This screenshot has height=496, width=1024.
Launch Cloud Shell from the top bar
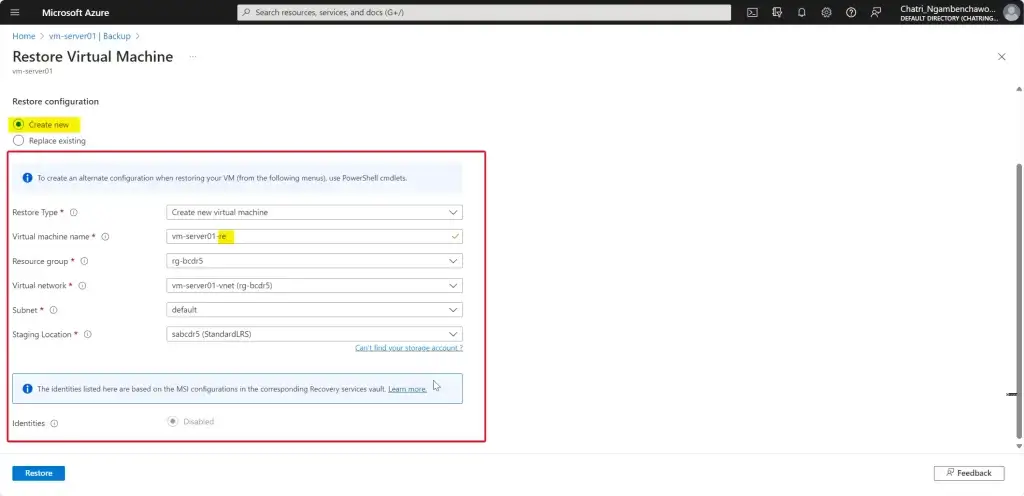tap(752, 12)
